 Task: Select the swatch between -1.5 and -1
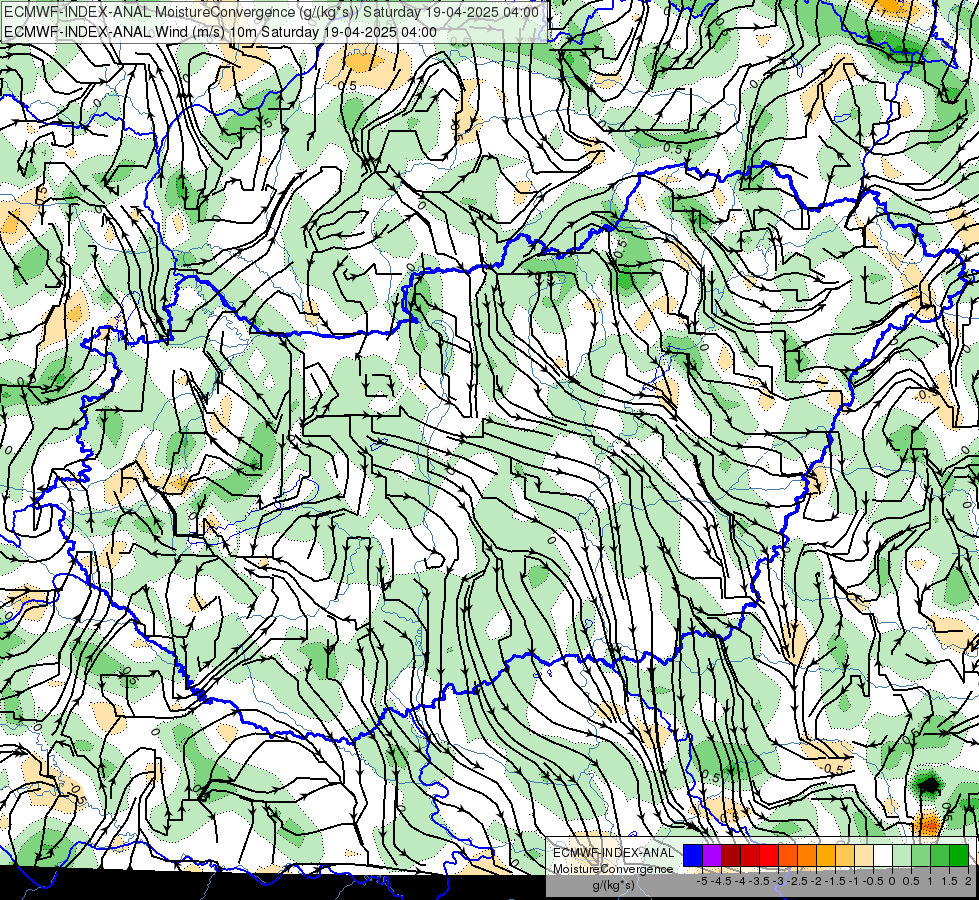click(x=845, y=856)
